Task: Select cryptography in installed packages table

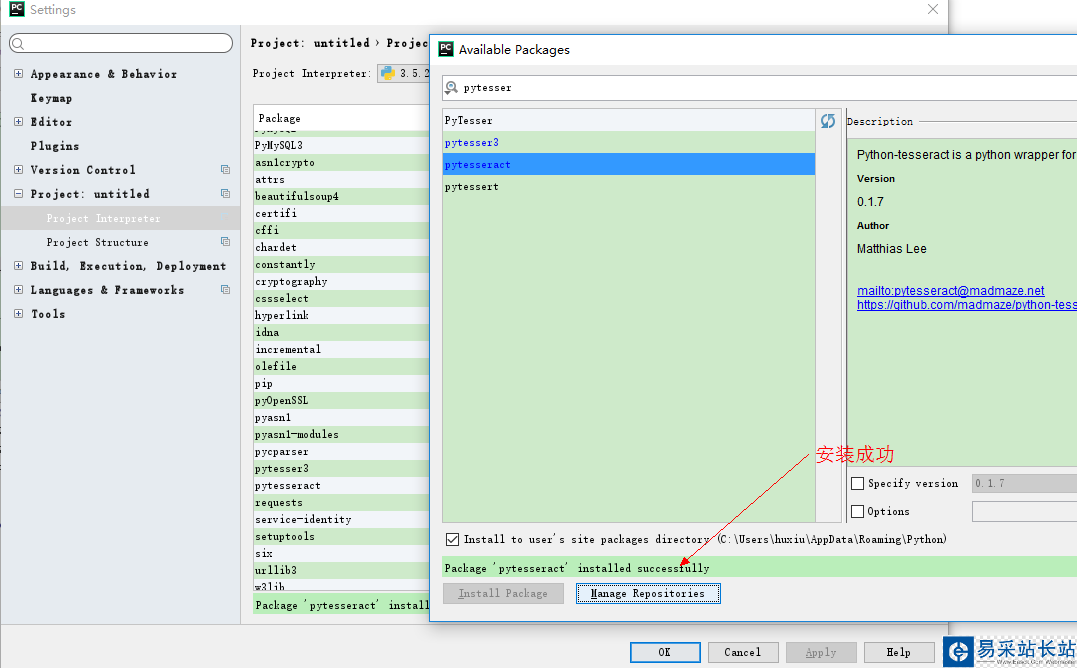Action: (341, 281)
